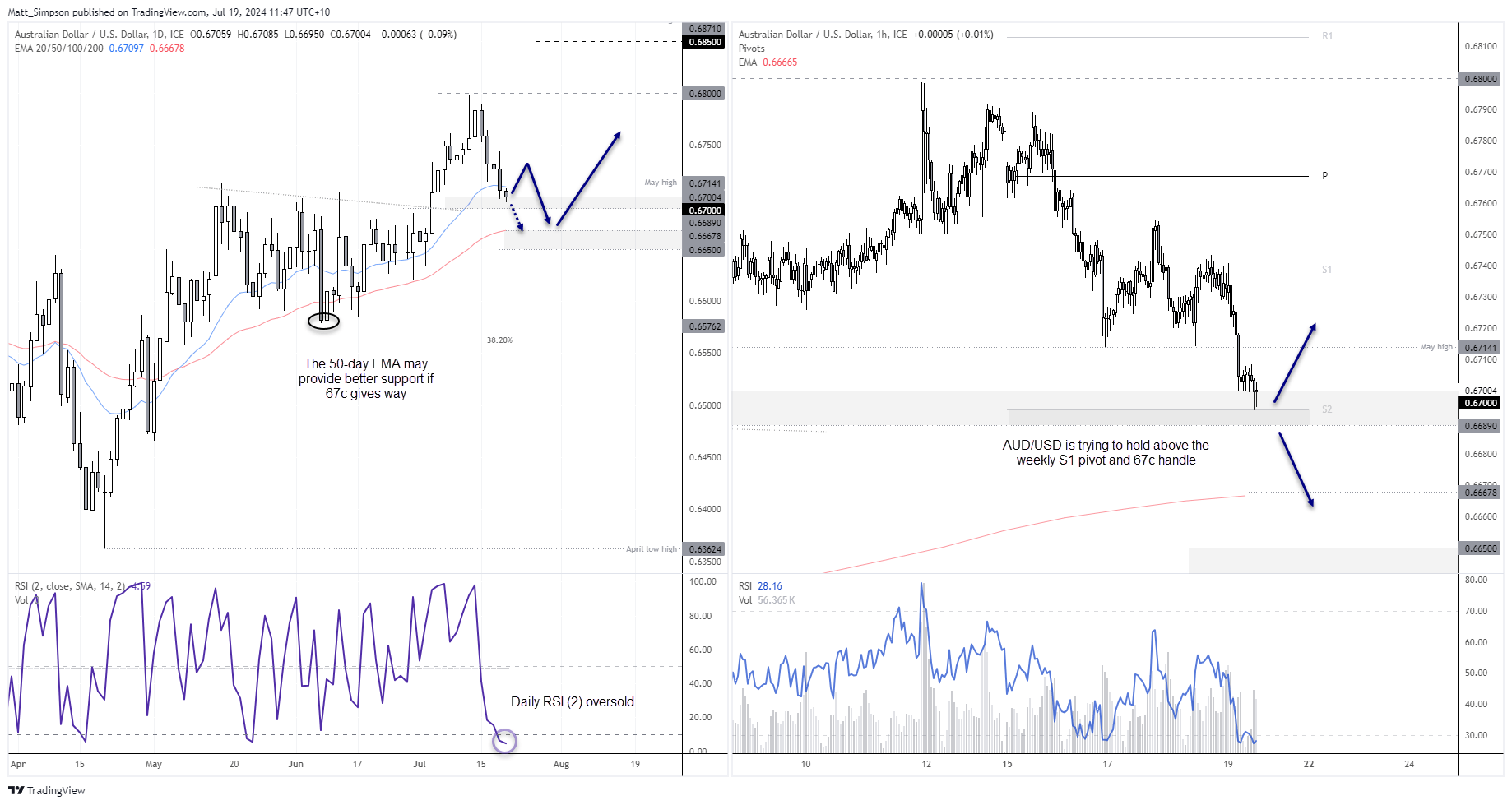This screenshot has width=1512, height=805.
Task: Click the 0.68710 price label on daily axis
Action: tap(705, 29)
